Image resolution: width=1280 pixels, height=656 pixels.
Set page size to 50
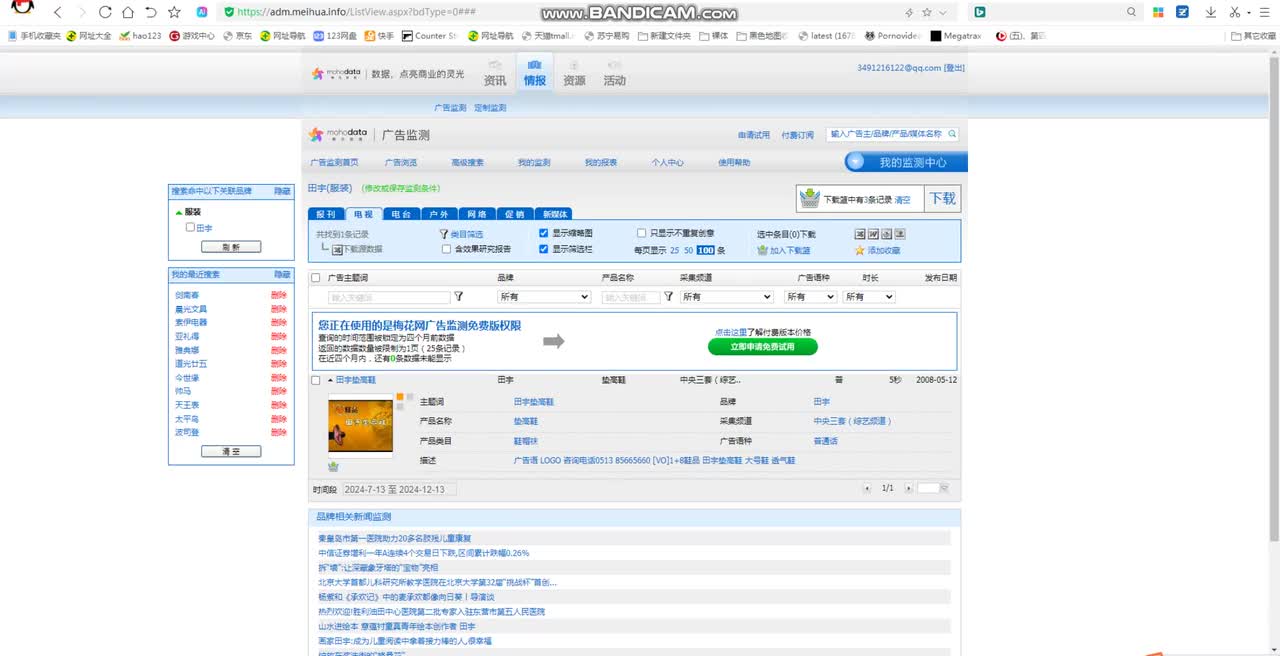pos(688,250)
